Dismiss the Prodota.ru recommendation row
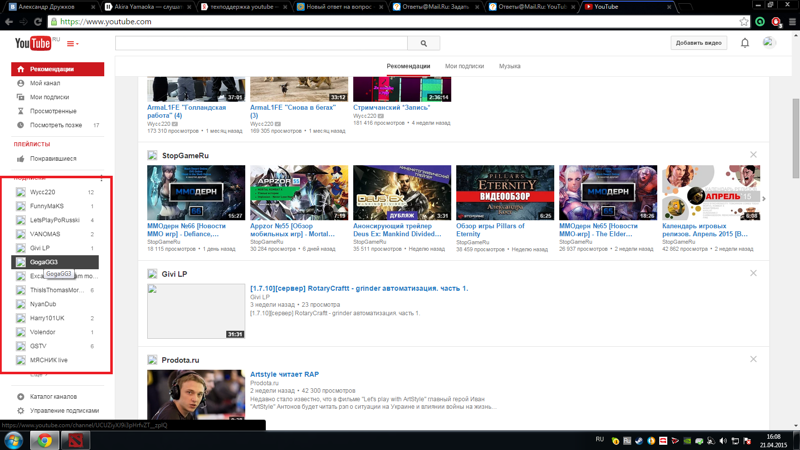The image size is (800, 450). click(x=753, y=359)
